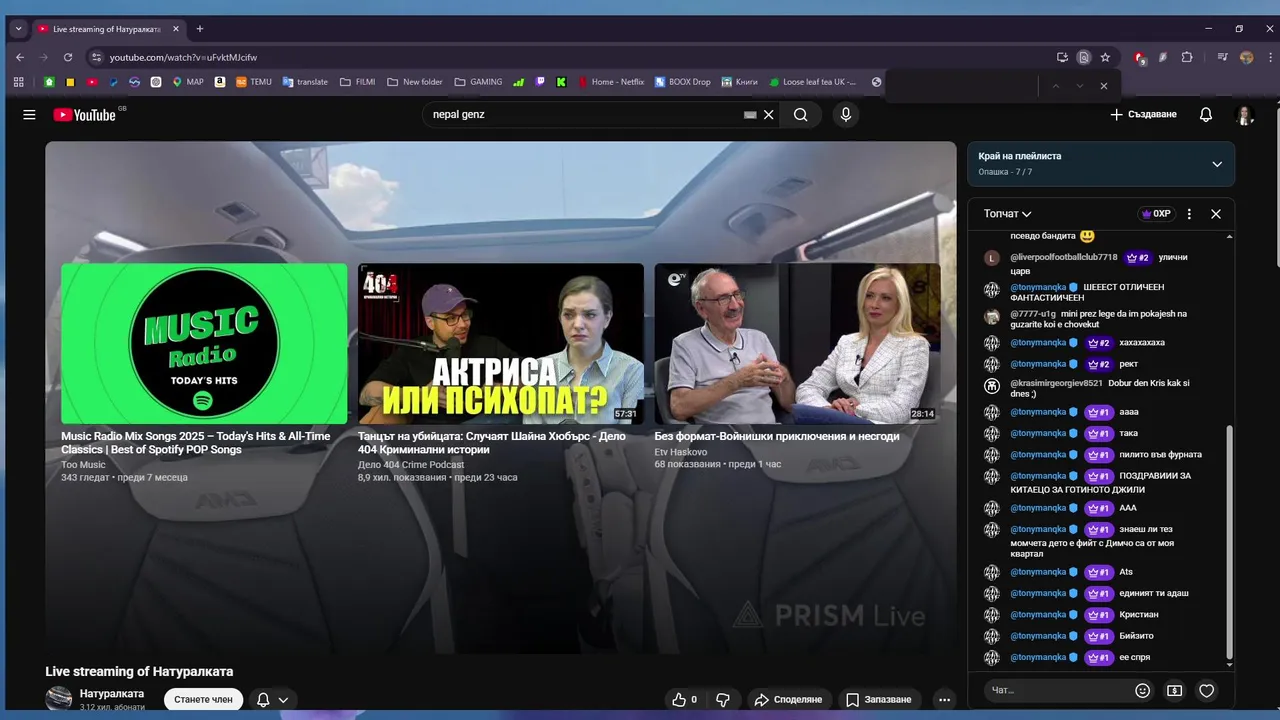Click the 'Запазване' save button
1280x720 pixels.
point(879,700)
